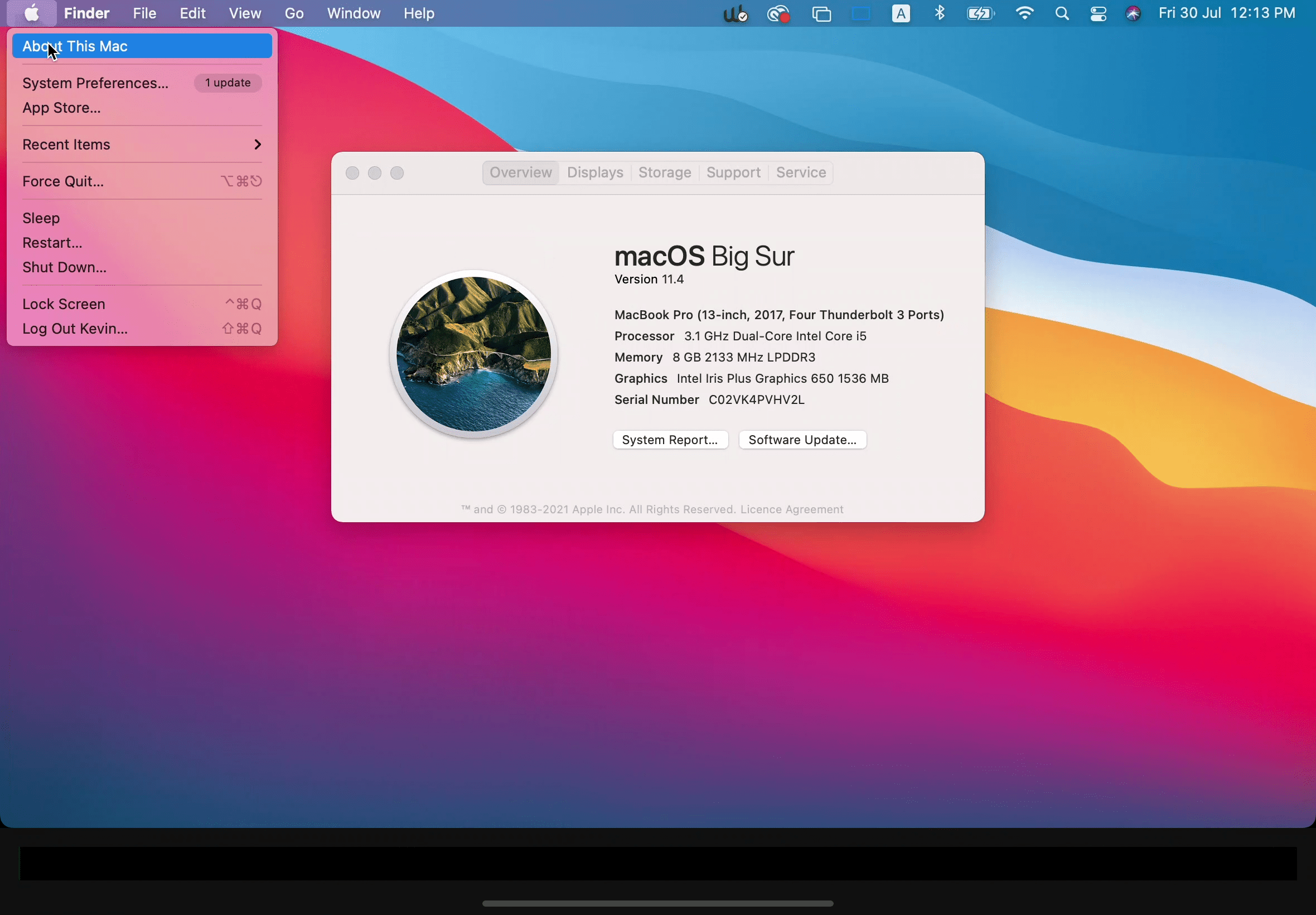Click the serial number C02VK4PVHV2L
The height and width of the screenshot is (915, 1316).
click(x=756, y=399)
